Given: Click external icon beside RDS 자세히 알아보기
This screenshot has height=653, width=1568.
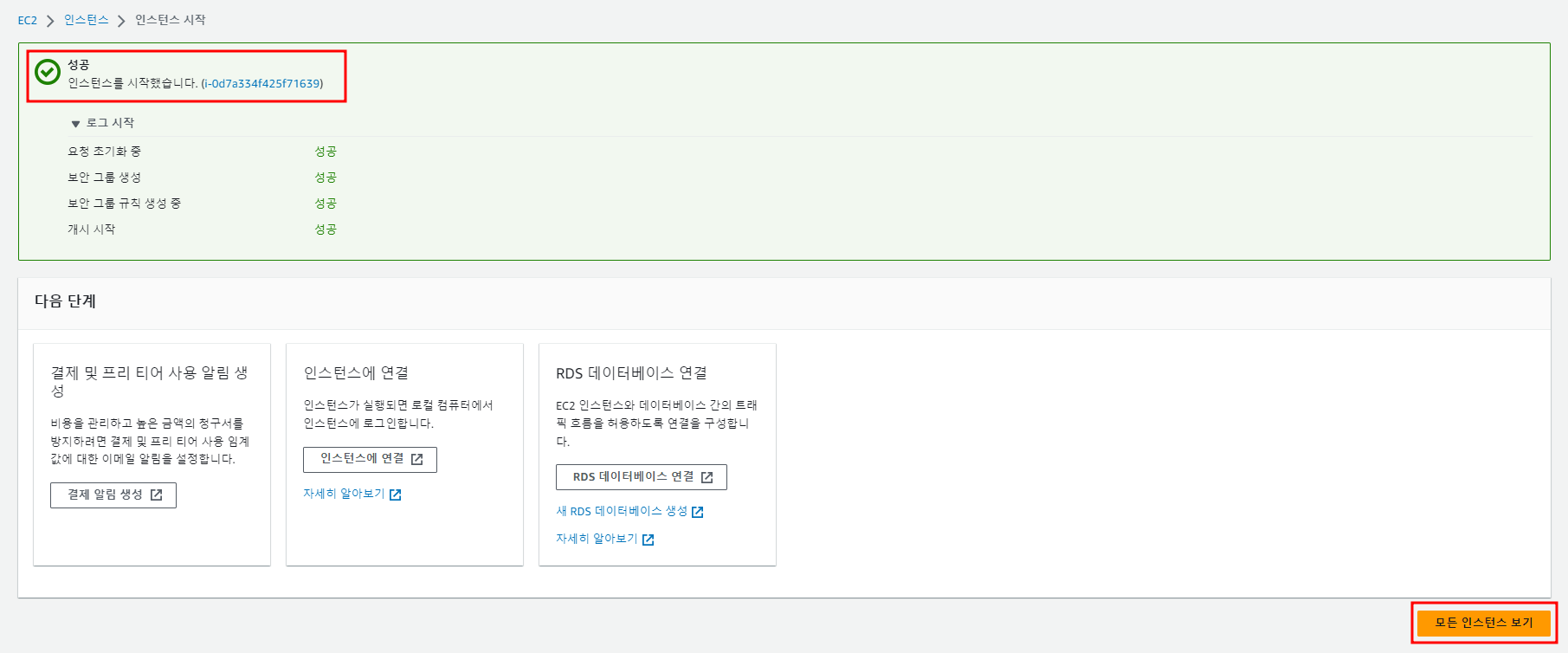Looking at the screenshot, I should point(648,540).
